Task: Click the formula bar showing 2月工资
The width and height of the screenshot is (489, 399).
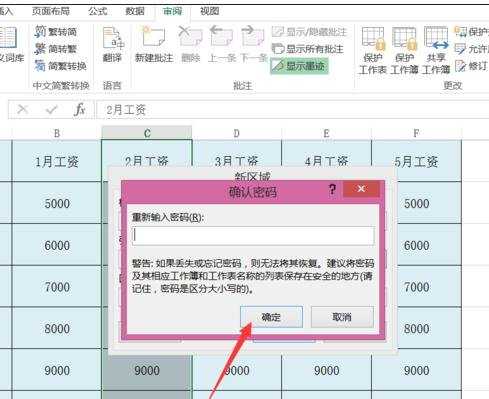Action: coord(292,110)
